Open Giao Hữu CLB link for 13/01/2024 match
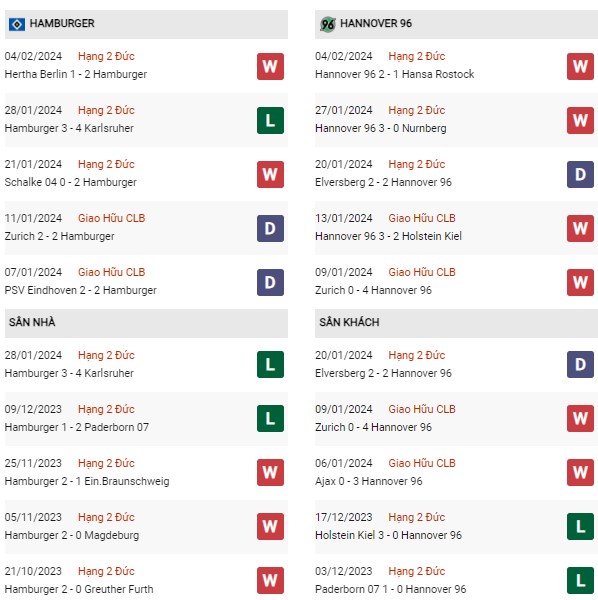The height and width of the screenshot is (600, 598). click(422, 218)
